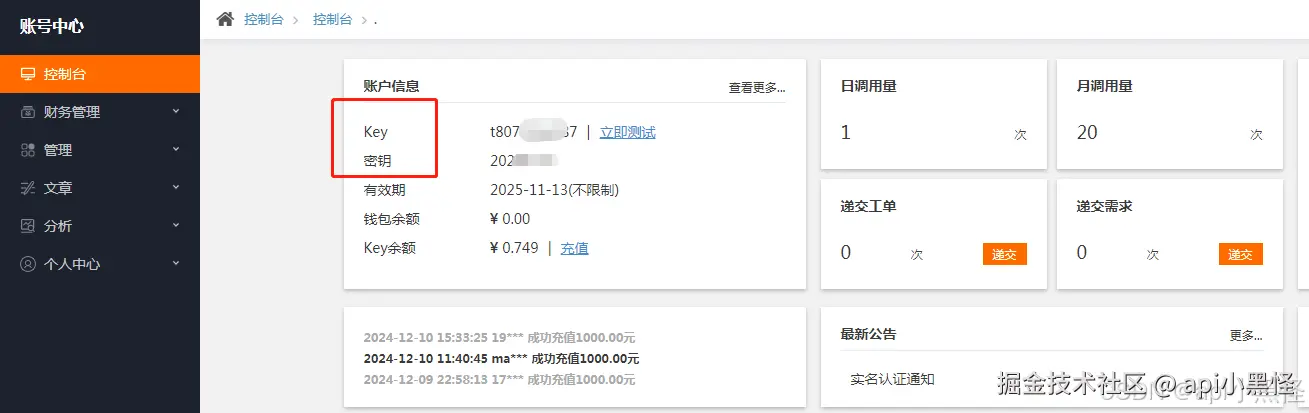Expand the 个人中心 chevron
Screen dimensions: 1309x413
pos(176,263)
